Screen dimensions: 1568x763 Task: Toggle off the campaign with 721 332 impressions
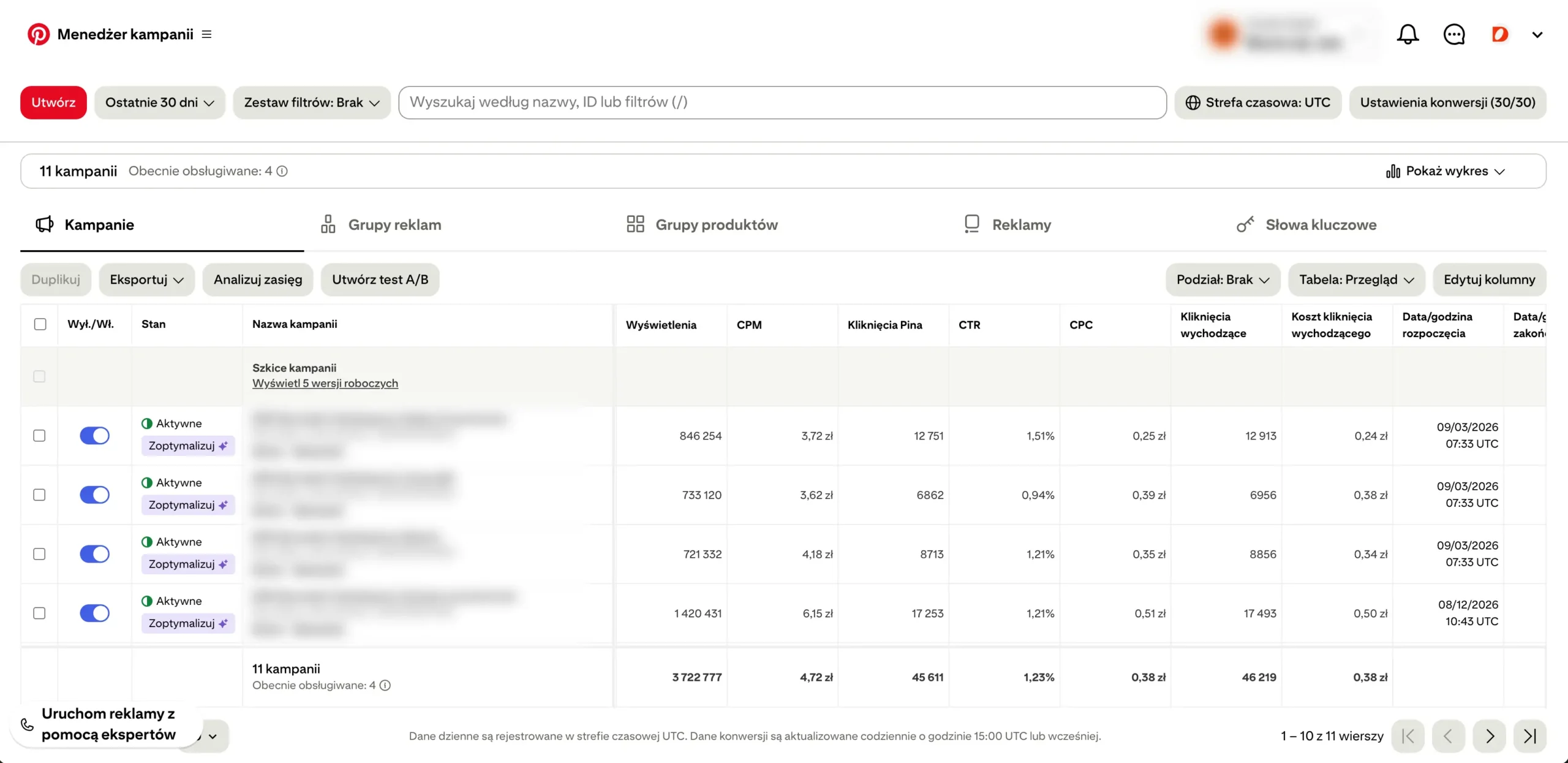(94, 554)
